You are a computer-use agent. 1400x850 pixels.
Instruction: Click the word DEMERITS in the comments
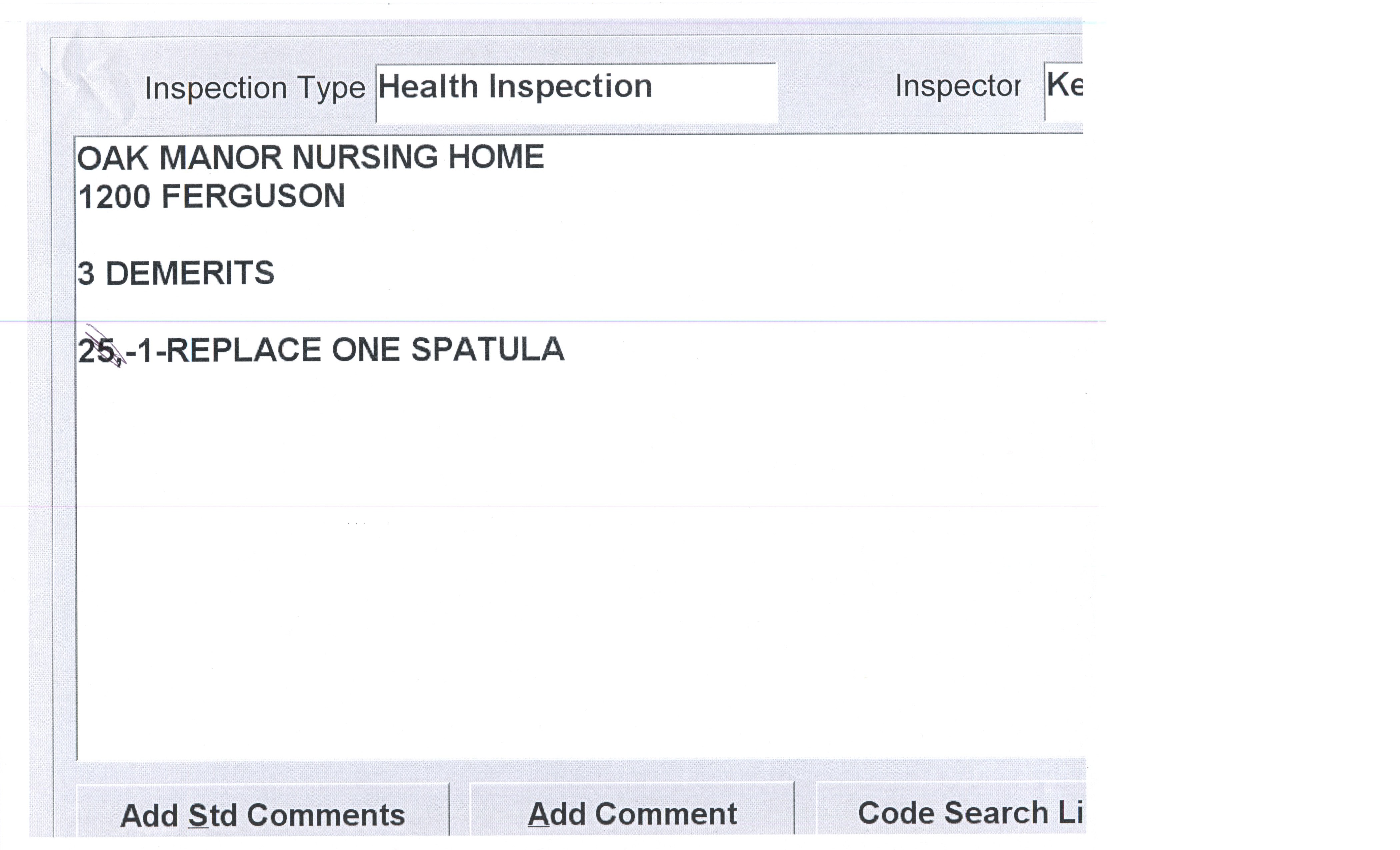(190, 273)
